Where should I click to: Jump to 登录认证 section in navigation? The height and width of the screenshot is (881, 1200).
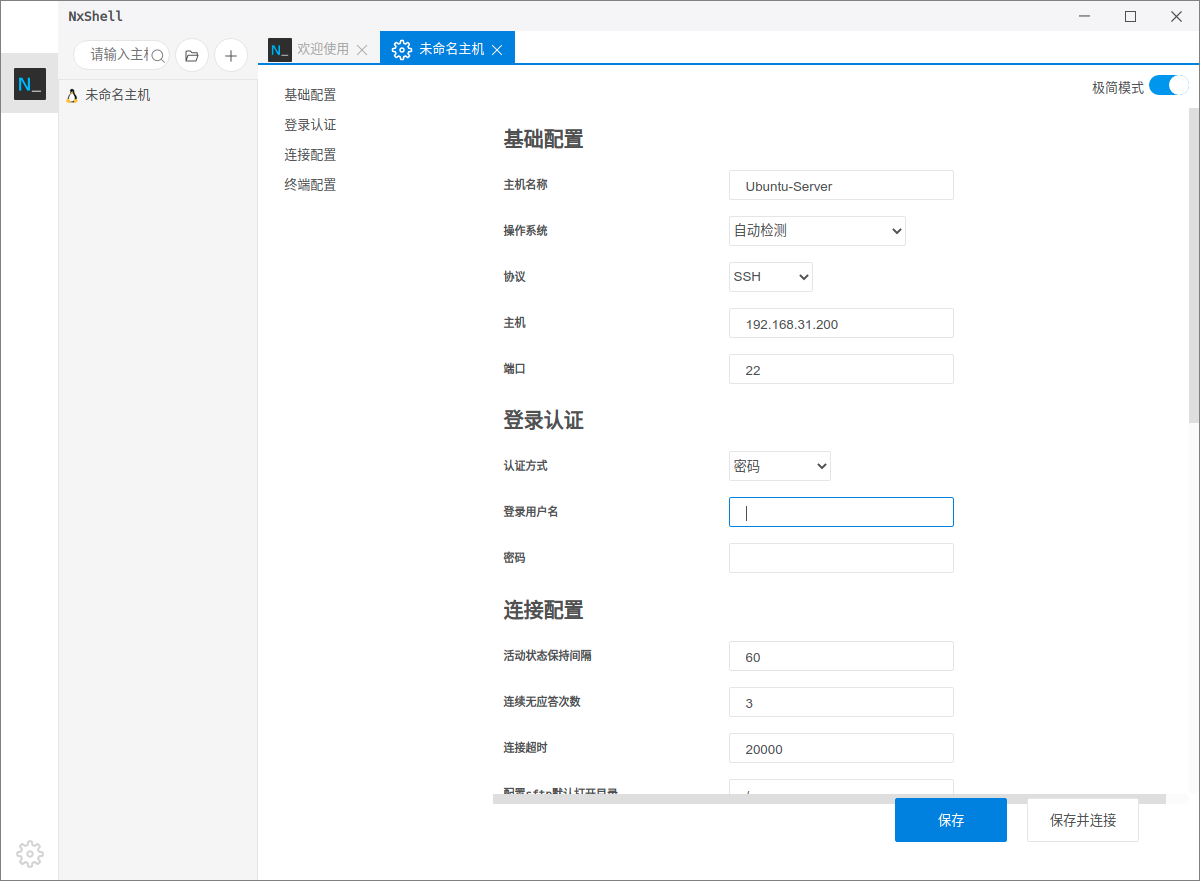310,125
